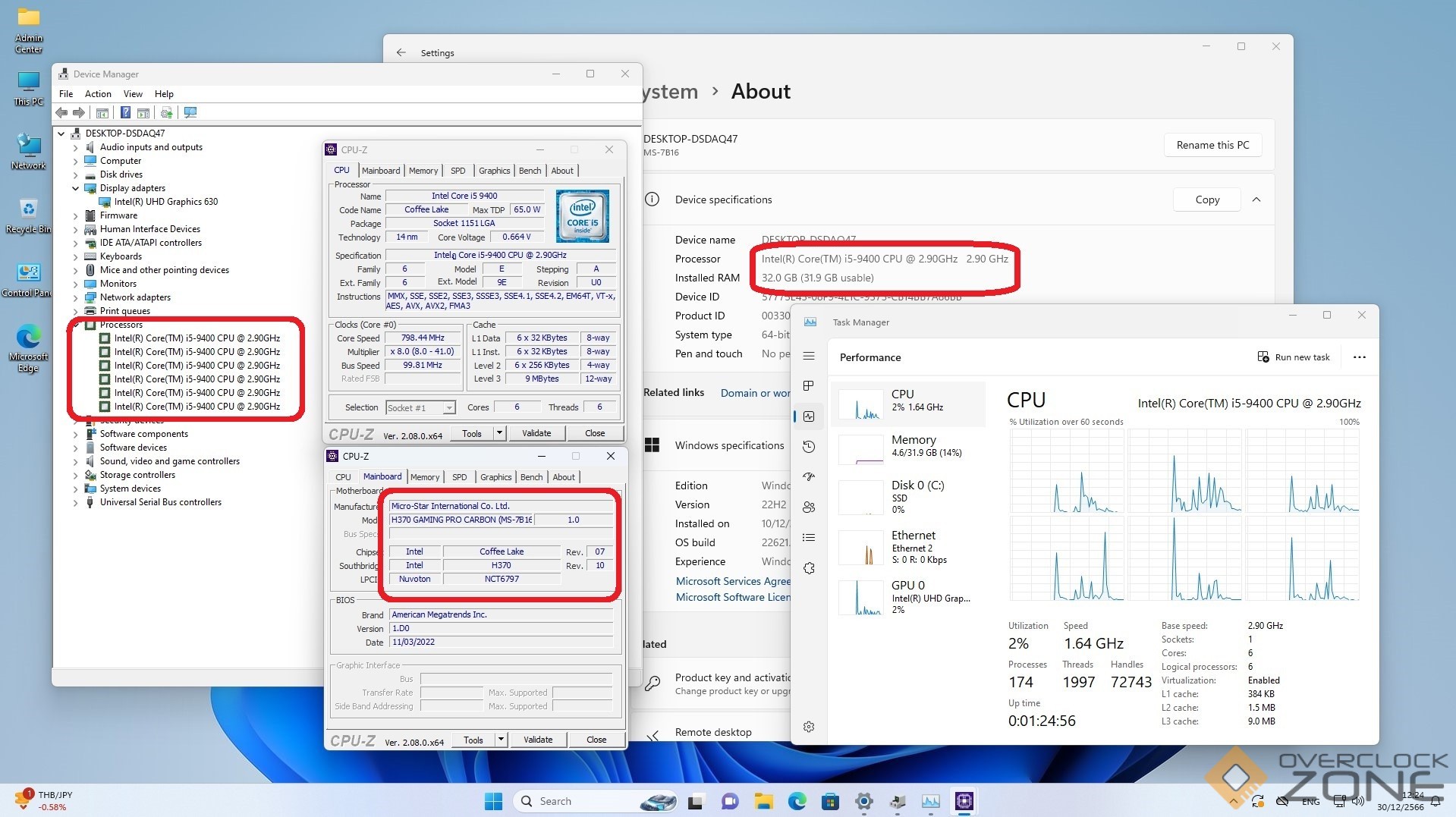The width and height of the screenshot is (1456, 817).
Task: Open Task Manager Startup apps icon
Action: pos(809,477)
